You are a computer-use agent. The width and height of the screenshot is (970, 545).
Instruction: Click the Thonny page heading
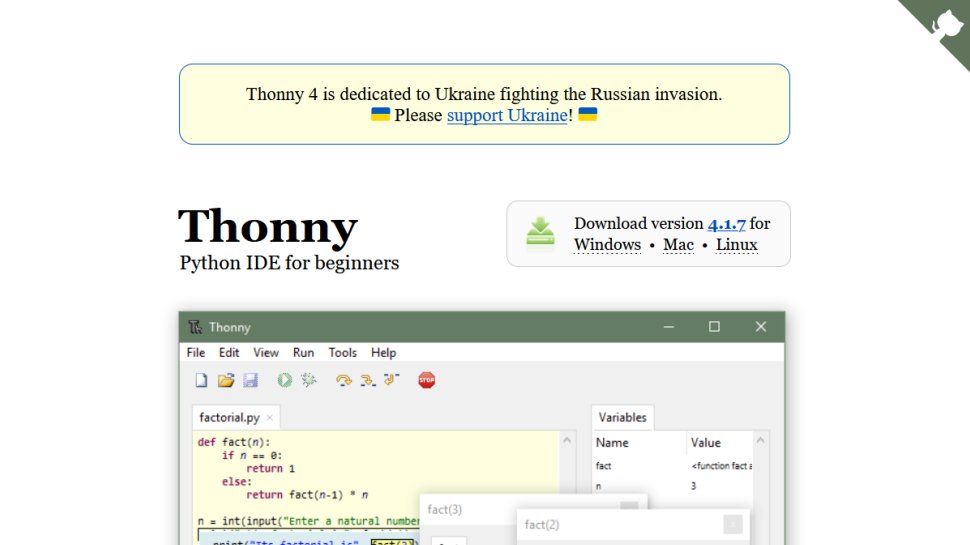268,227
